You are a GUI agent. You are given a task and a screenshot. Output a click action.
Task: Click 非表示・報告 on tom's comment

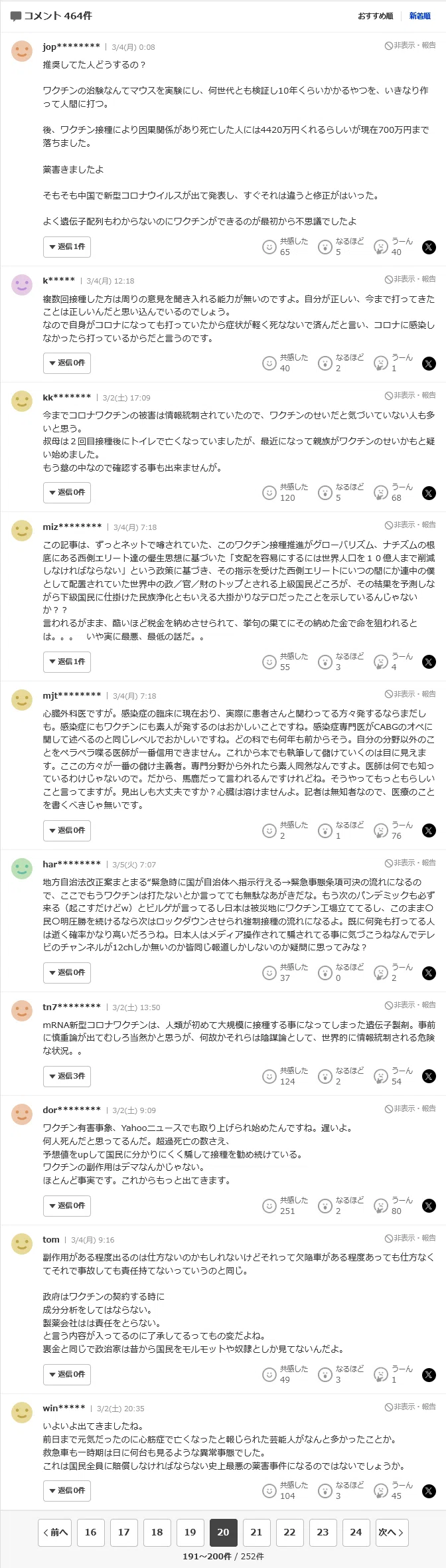tap(410, 1239)
